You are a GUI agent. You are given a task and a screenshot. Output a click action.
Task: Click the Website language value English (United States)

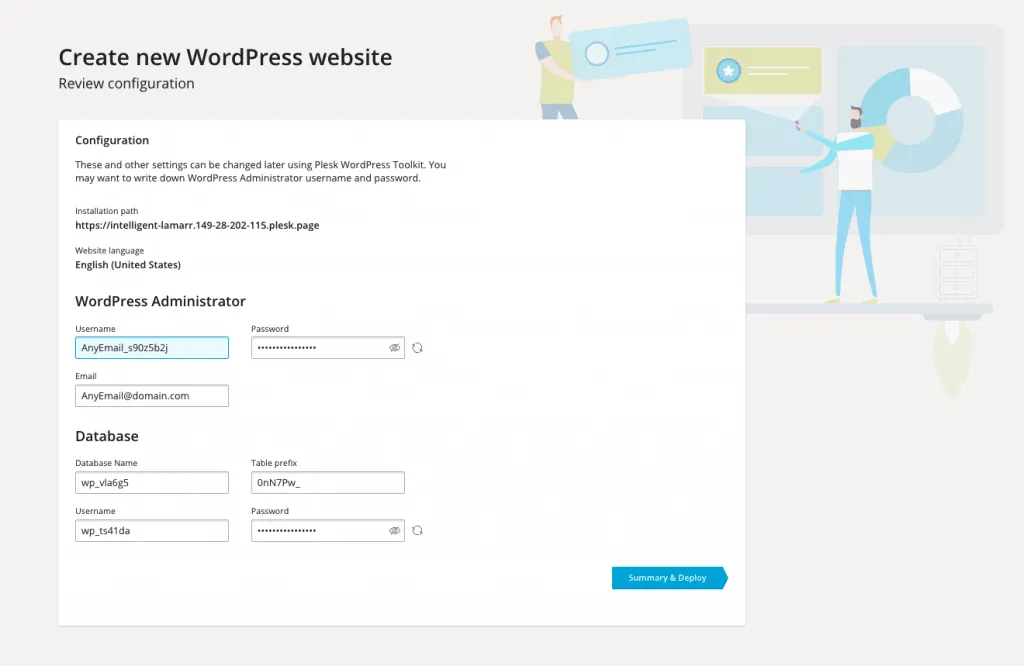(x=128, y=264)
